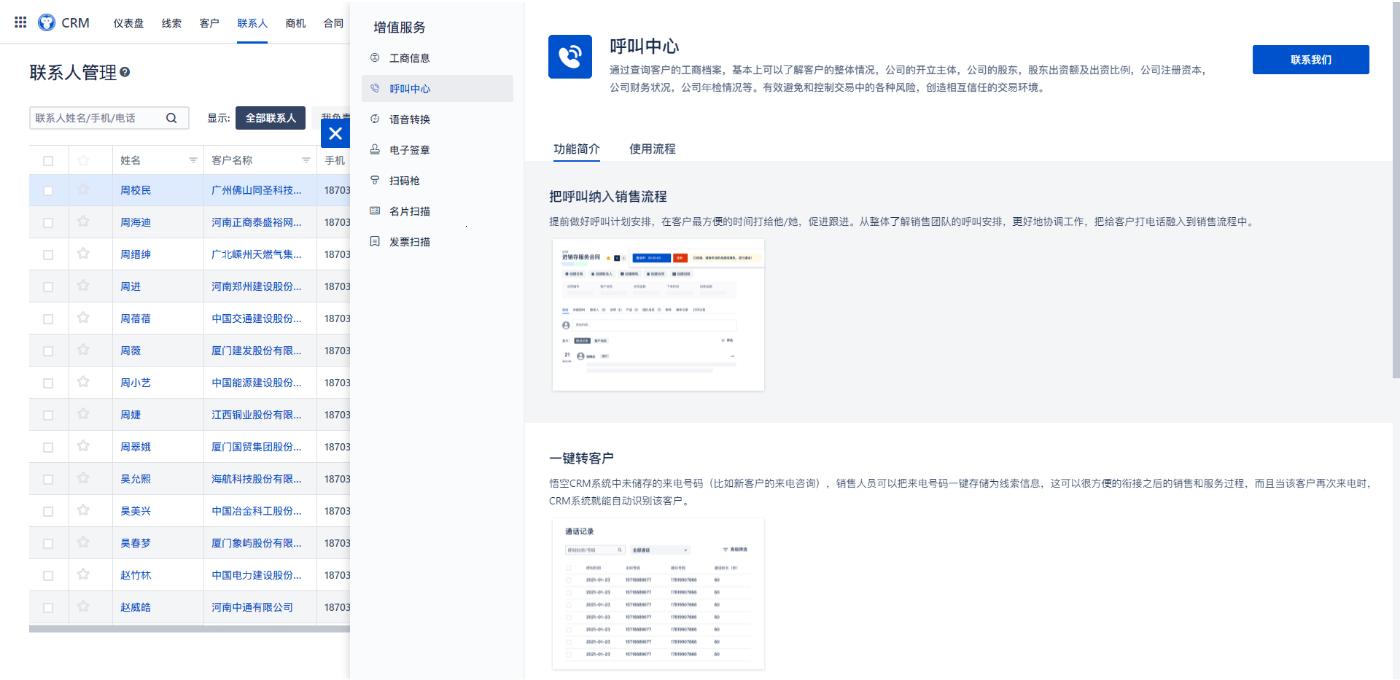This screenshot has height=680, width=1400.
Task: Open customer link 河南正商泰盛裕网...
Action: pos(256,222)
